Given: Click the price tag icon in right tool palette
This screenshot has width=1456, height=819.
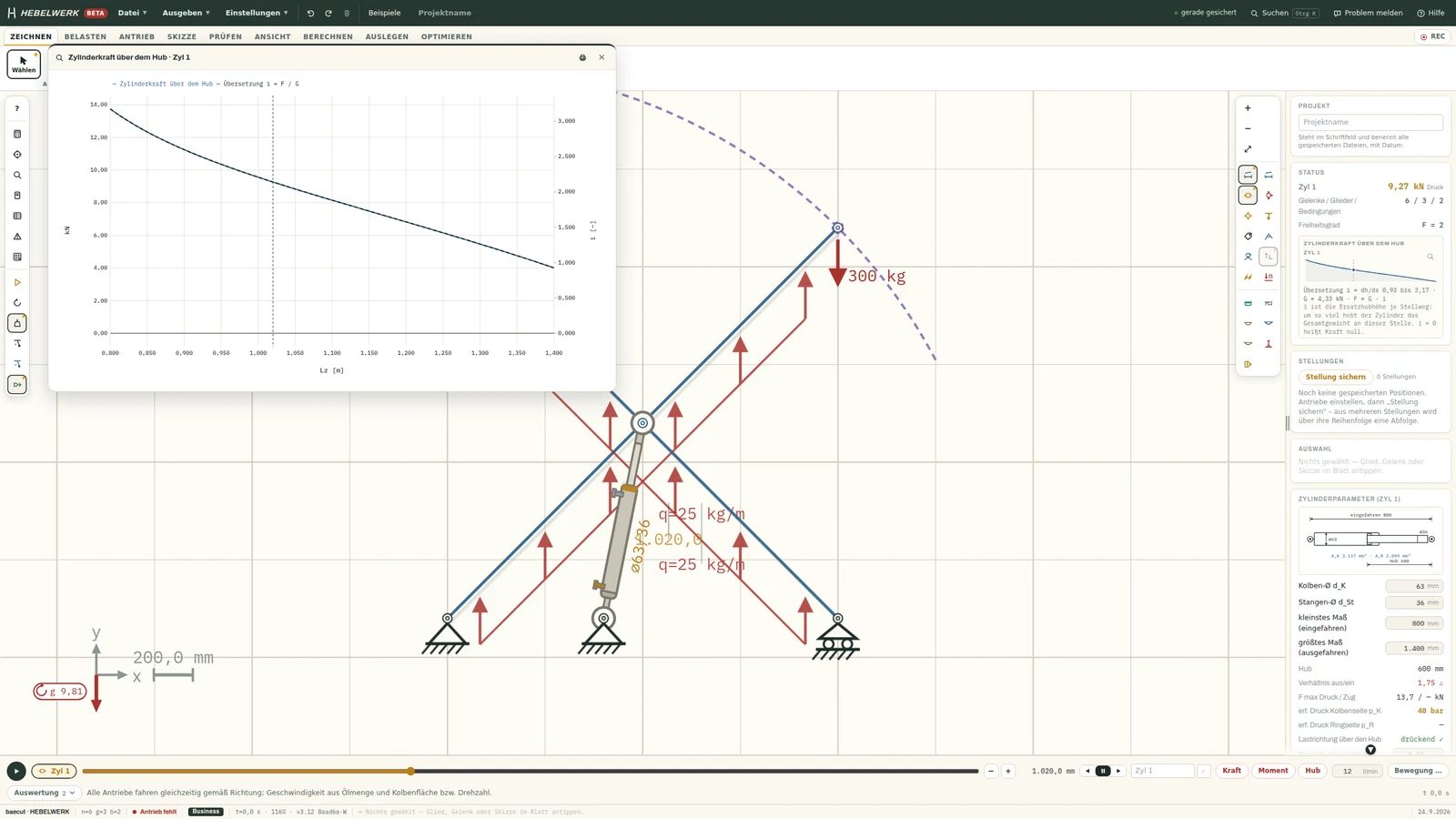Looking at the screenshot, I should (x=1248, y=236).
